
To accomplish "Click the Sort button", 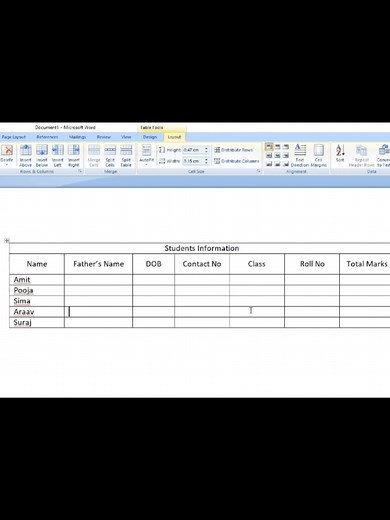I will (340, 153).
